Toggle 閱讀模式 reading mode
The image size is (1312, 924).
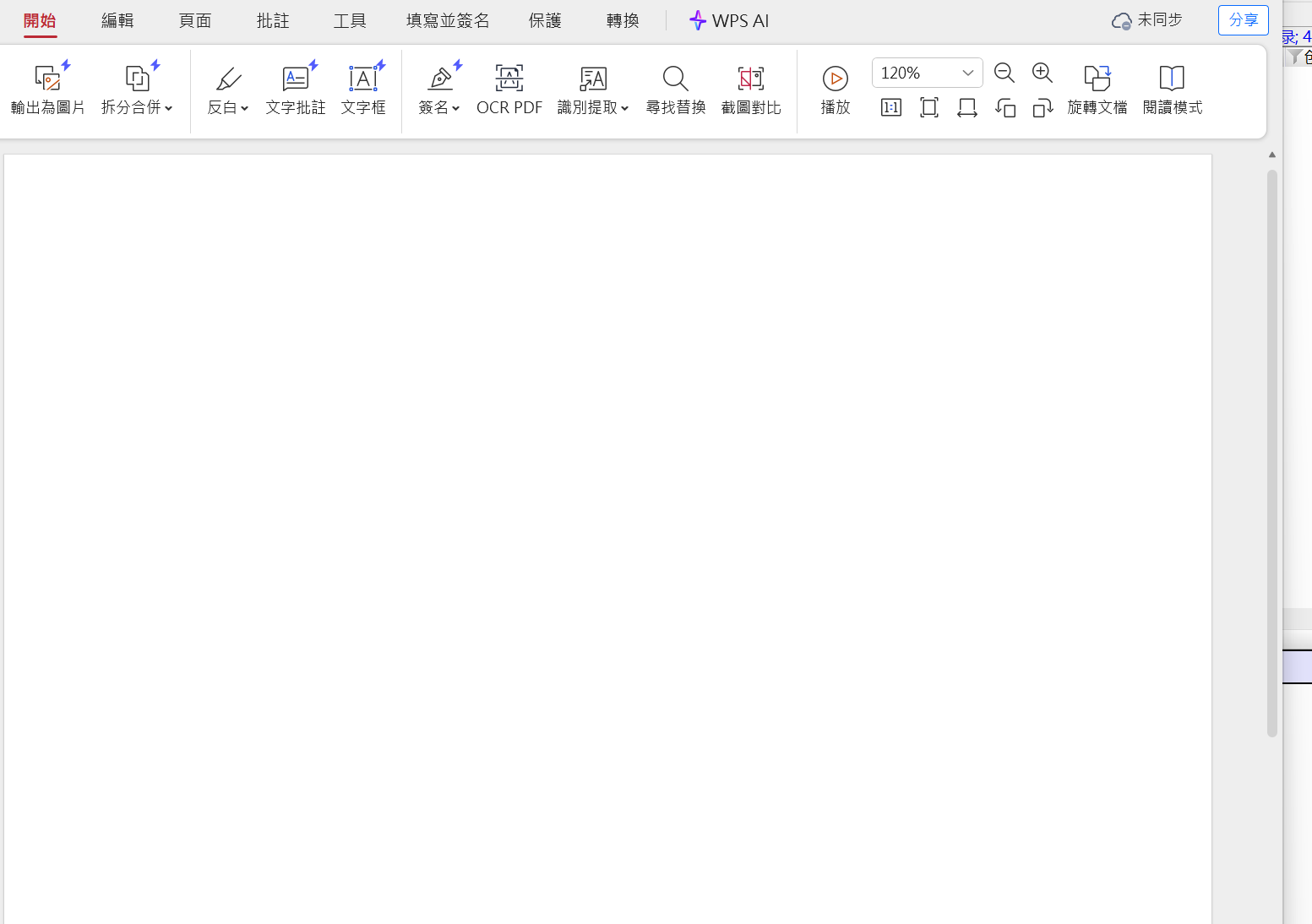(1172, 89)
